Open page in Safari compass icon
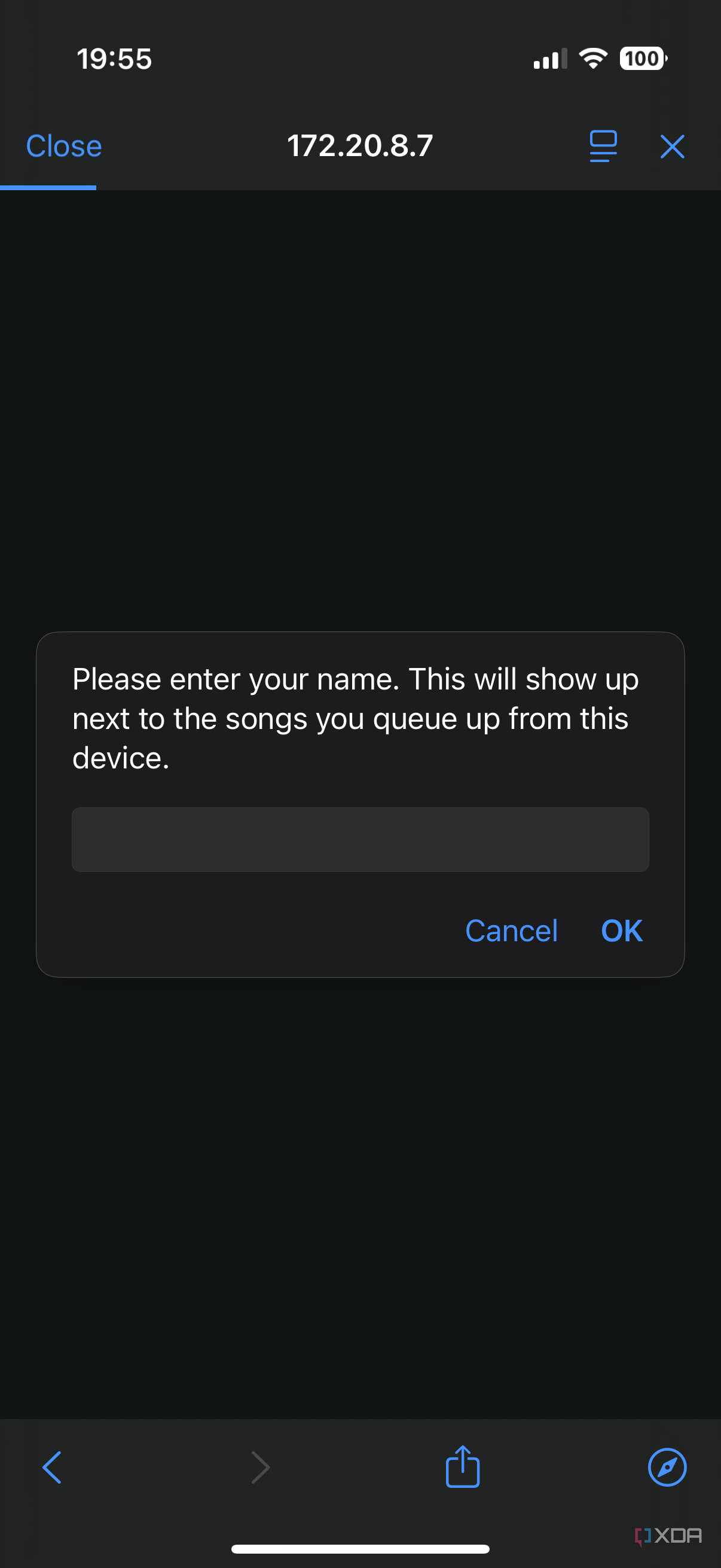This screenshot has width=721, height=1568. click(x=667, y=1467)
